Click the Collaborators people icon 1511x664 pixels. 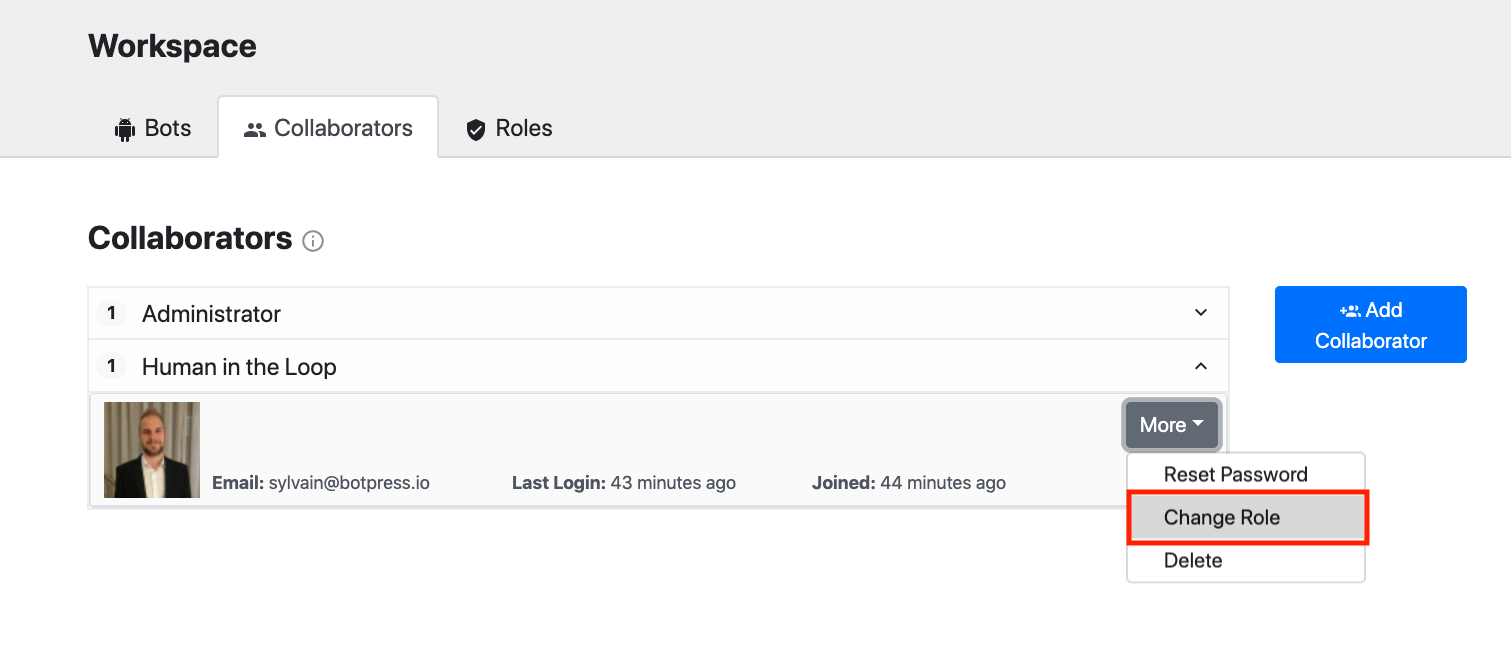coord(255,129)
